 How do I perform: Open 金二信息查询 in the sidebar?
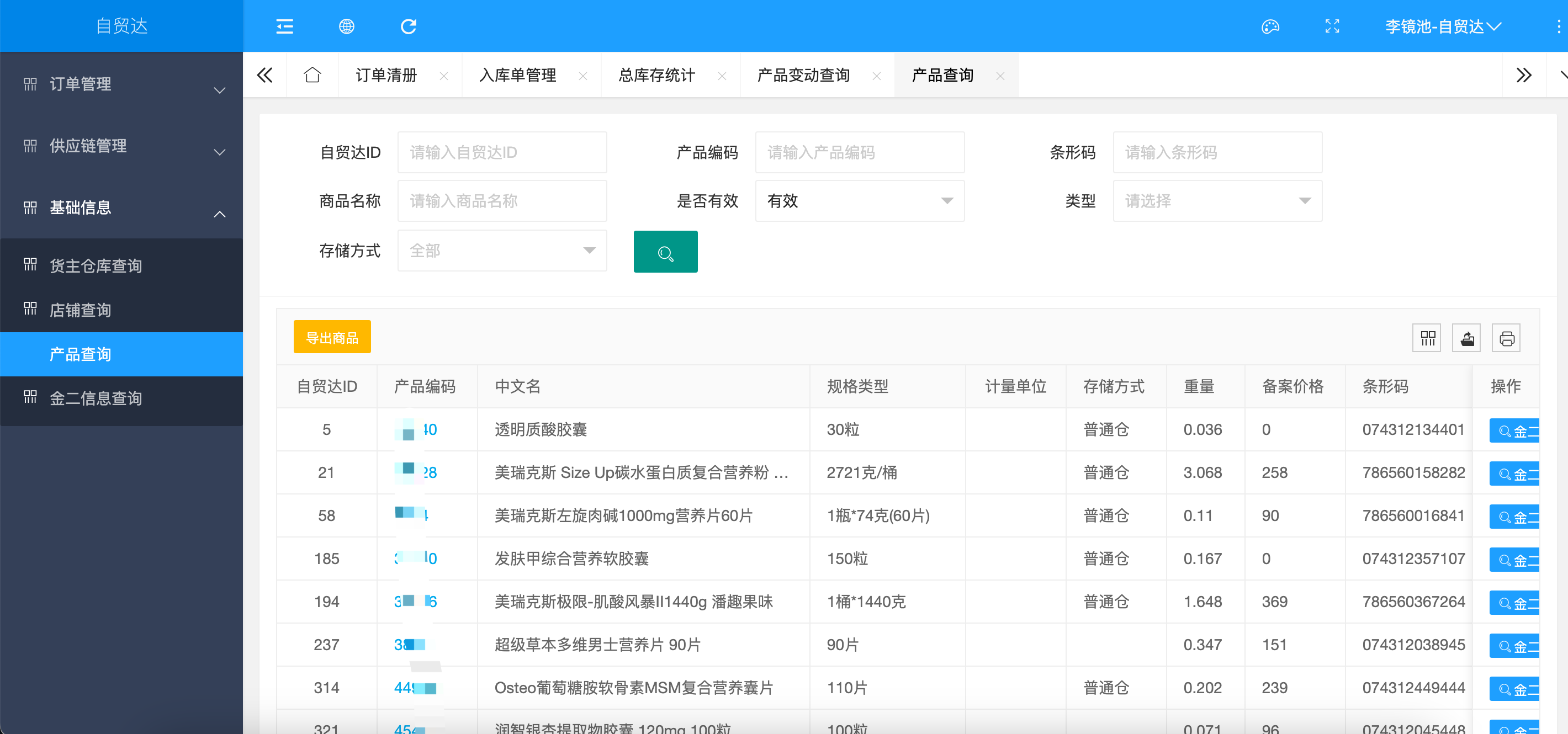(121, 398)
